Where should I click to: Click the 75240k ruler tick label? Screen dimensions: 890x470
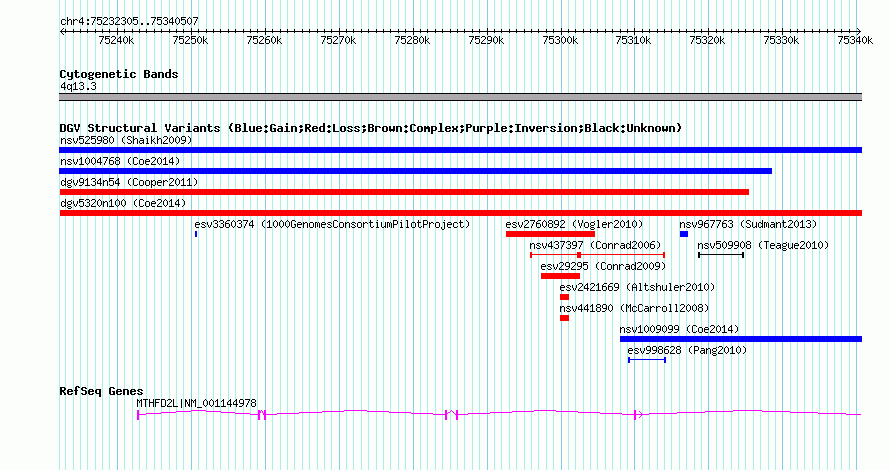click(116, 40)
